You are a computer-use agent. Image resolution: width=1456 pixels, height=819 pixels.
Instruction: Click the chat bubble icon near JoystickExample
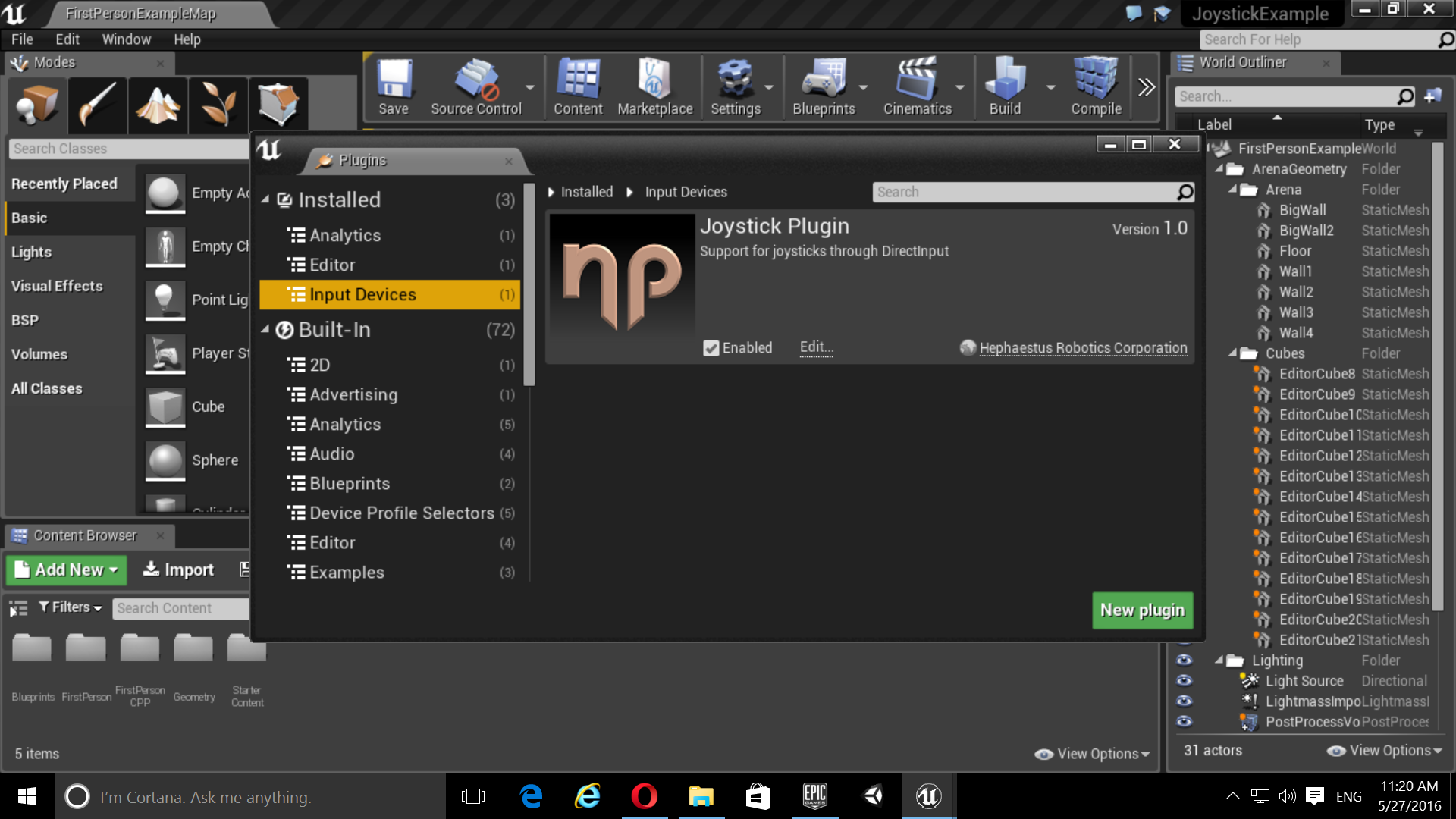tap(1134, 14)
